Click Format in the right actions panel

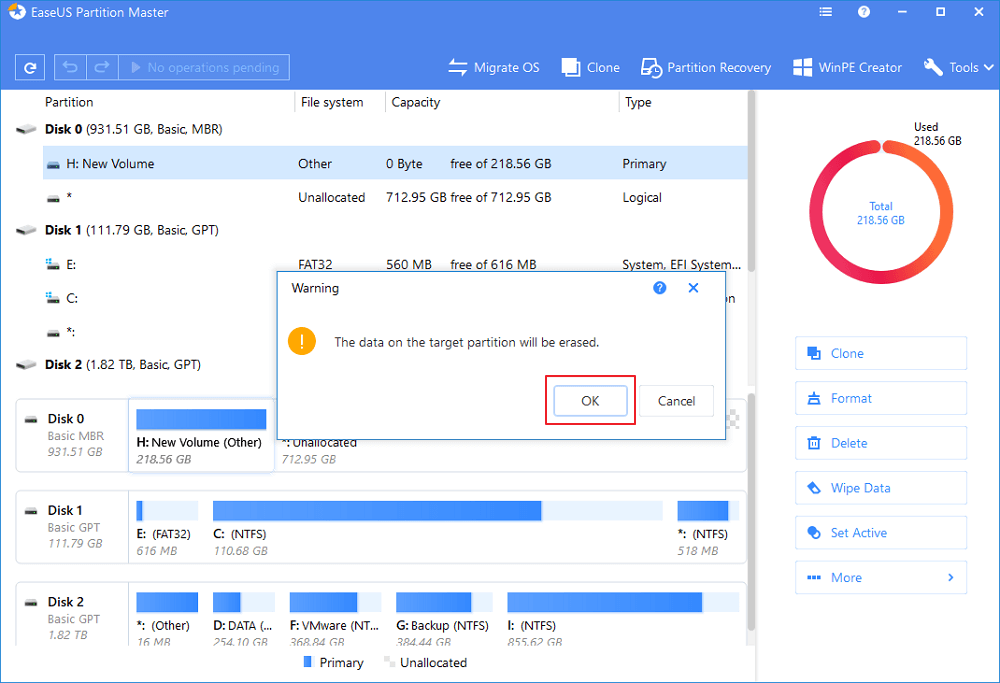881,398
